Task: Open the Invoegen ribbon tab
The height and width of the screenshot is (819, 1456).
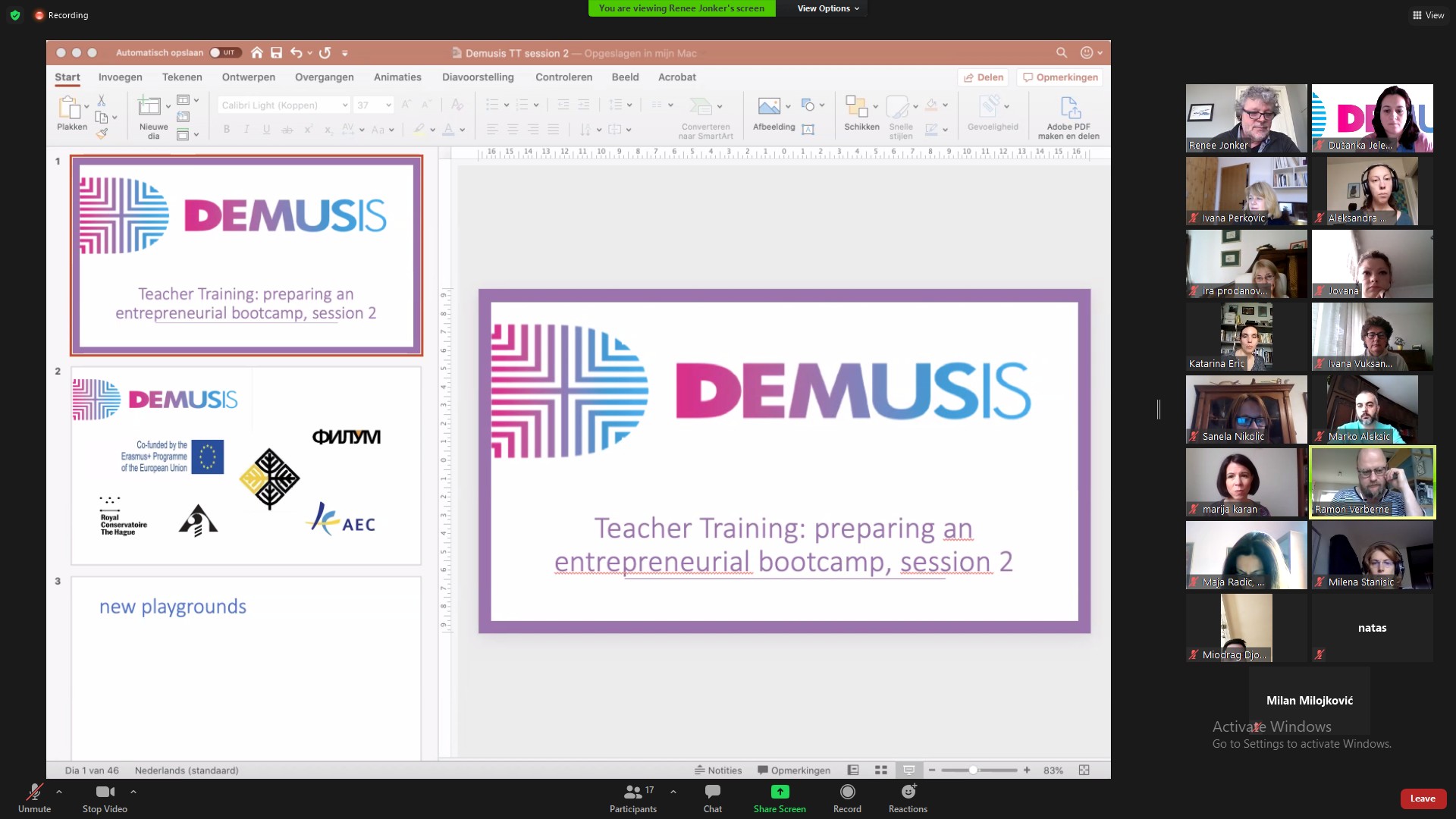Action: click(x=120, y=77)
